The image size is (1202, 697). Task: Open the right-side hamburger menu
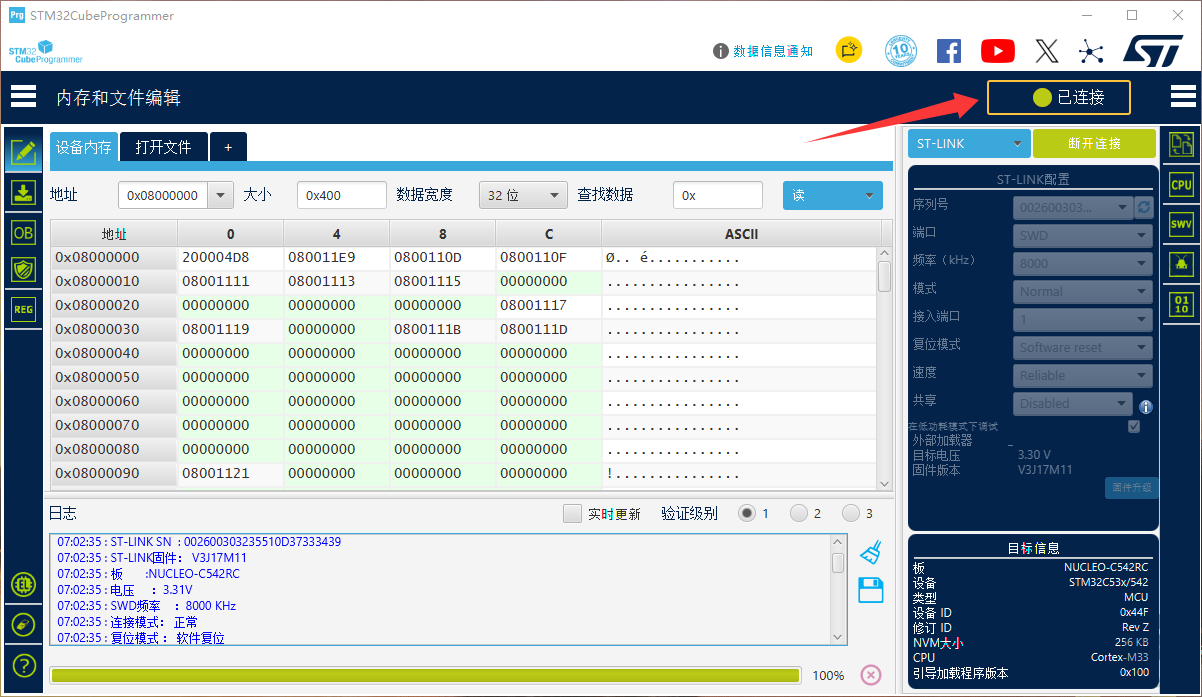[x=1183, y=96]
